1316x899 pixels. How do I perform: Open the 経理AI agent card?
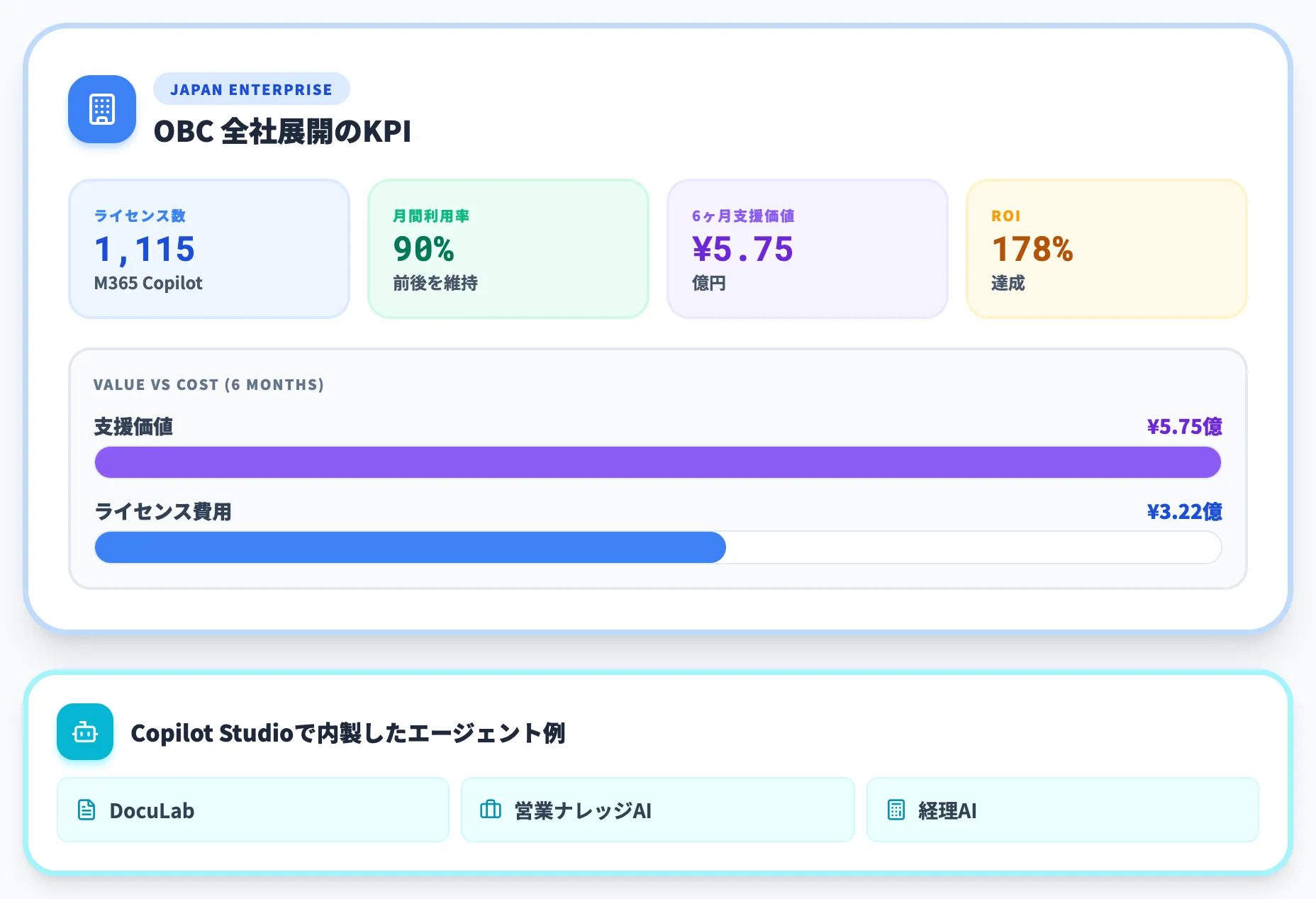pos(1063,810)
